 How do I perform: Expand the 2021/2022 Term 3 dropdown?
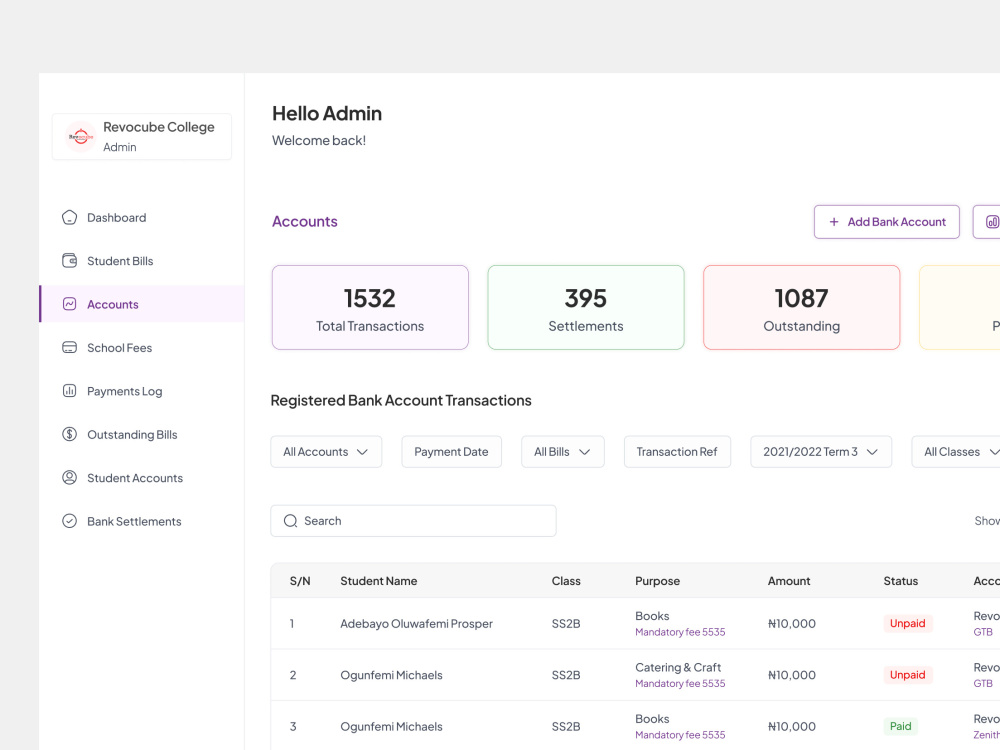point(821,452)
